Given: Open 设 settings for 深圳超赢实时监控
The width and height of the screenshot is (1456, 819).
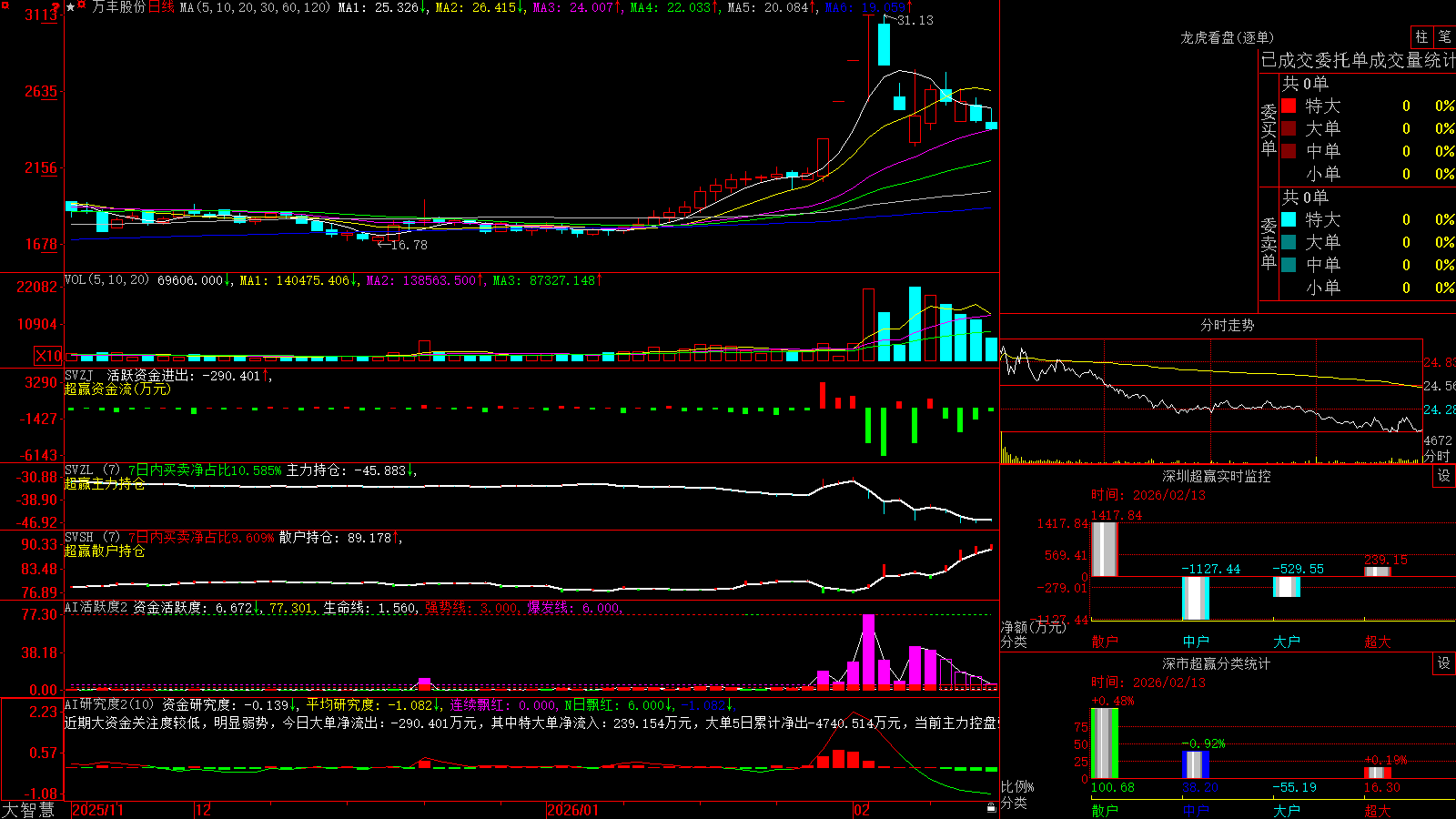Looking at the screenshot, I should 1444,476.
